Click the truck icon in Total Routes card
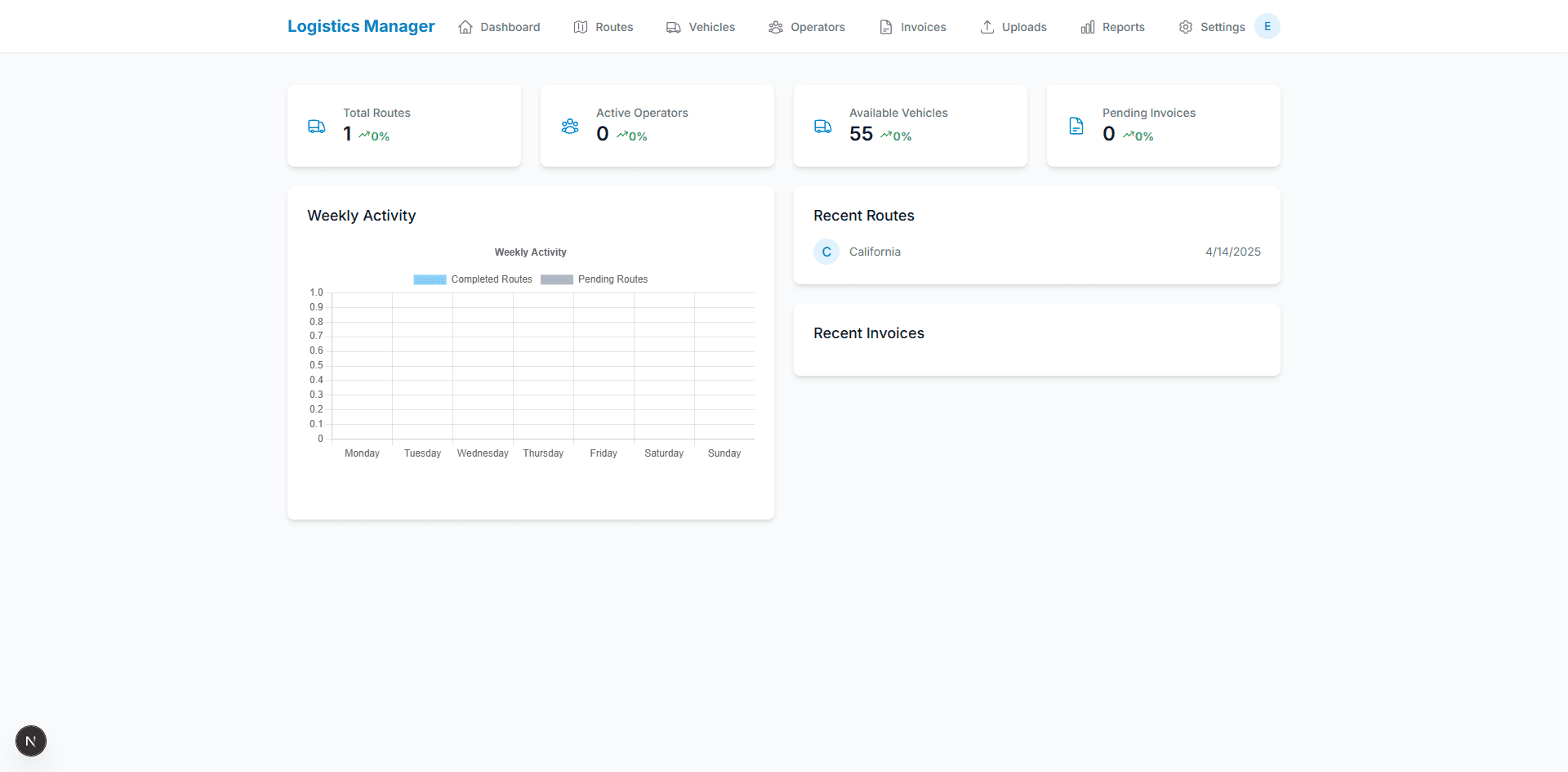1568x772 pixels. 317,126
